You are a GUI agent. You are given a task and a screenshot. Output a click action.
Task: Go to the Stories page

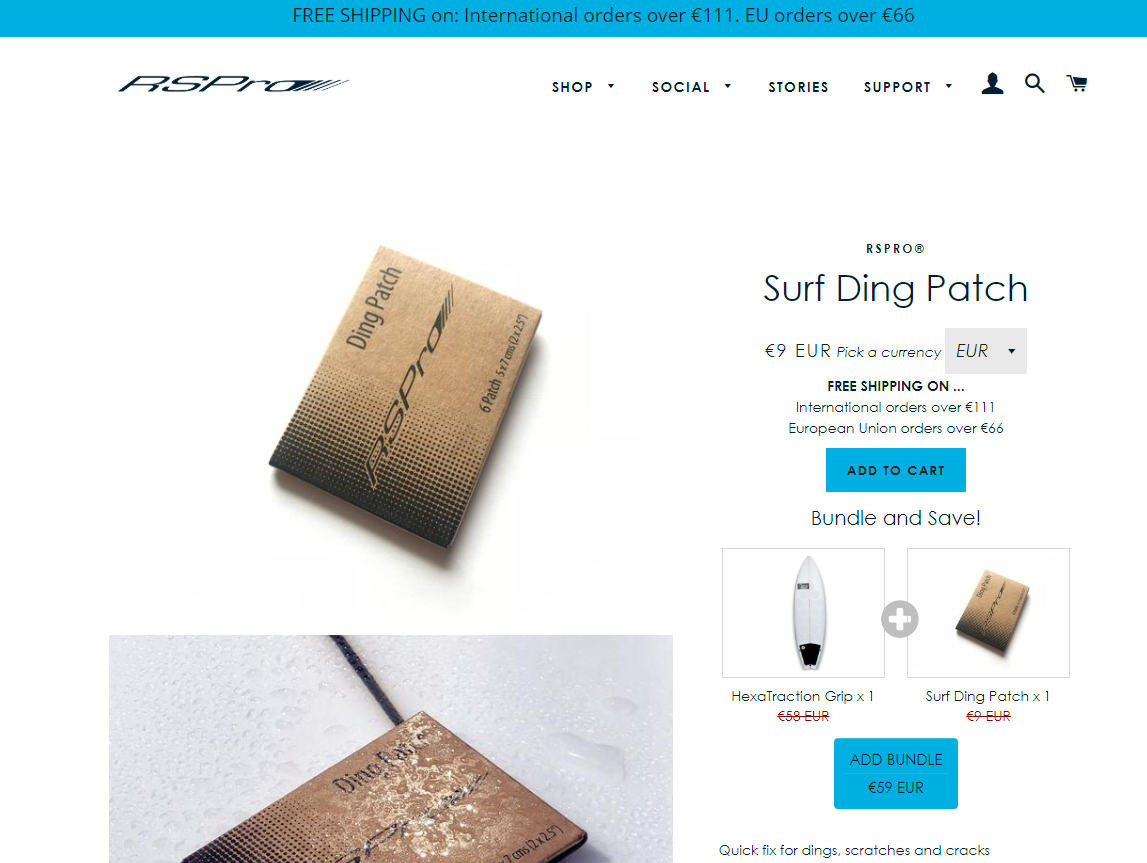click(798, 87)
